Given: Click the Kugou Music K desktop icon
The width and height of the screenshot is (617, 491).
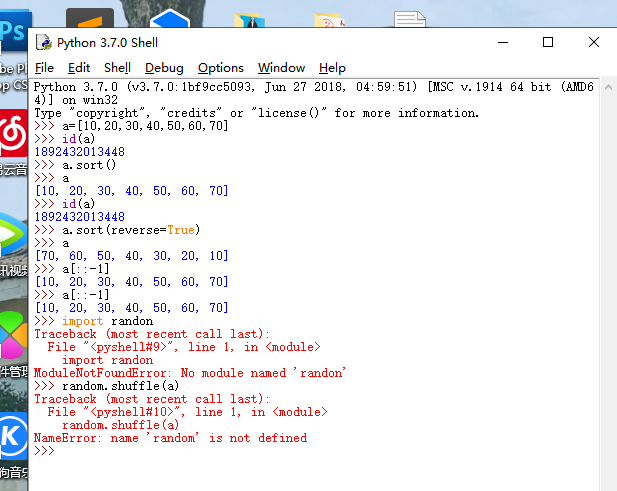Looking at the screenshot, I should [14, 436].
